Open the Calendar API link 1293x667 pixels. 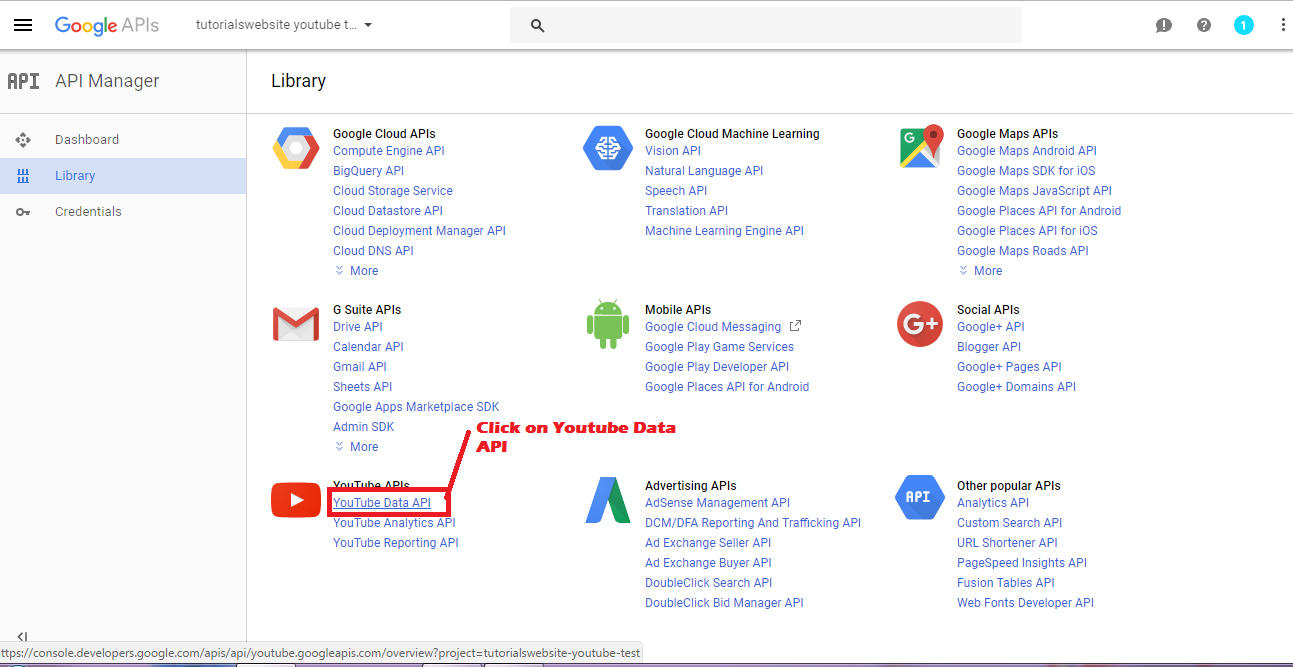click(x=369, y=347)
